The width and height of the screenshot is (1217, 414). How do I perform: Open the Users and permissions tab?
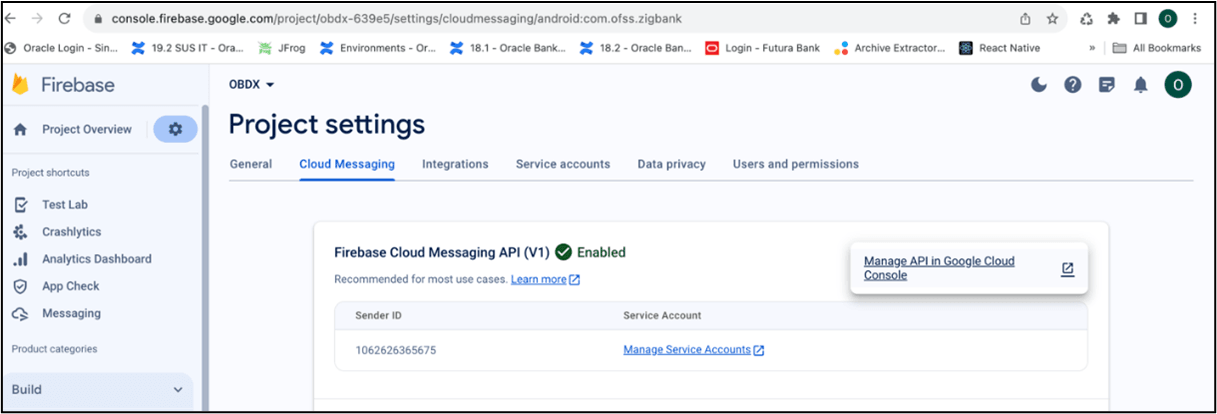click(x=796, y=164)
